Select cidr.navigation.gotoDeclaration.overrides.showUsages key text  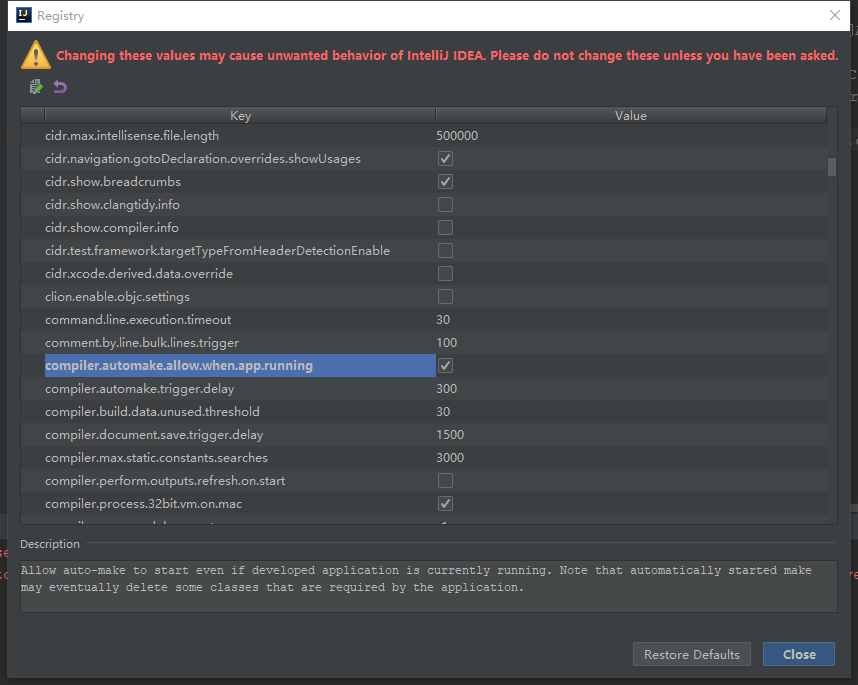pos(203,159)
